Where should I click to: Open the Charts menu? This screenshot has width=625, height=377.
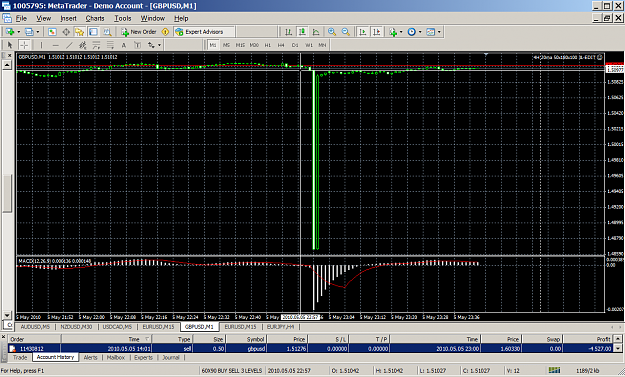[x=95, y=18]
